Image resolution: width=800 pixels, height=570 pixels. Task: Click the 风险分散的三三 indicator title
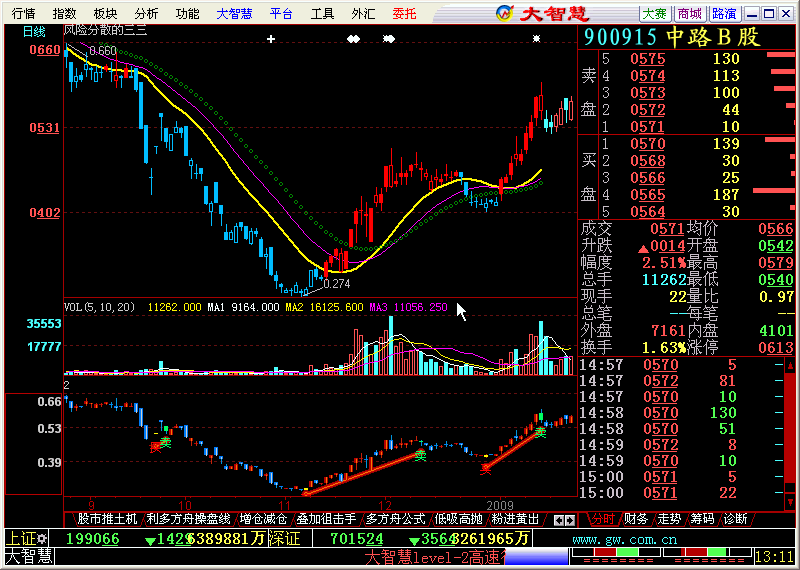click(x=105, y=30)
